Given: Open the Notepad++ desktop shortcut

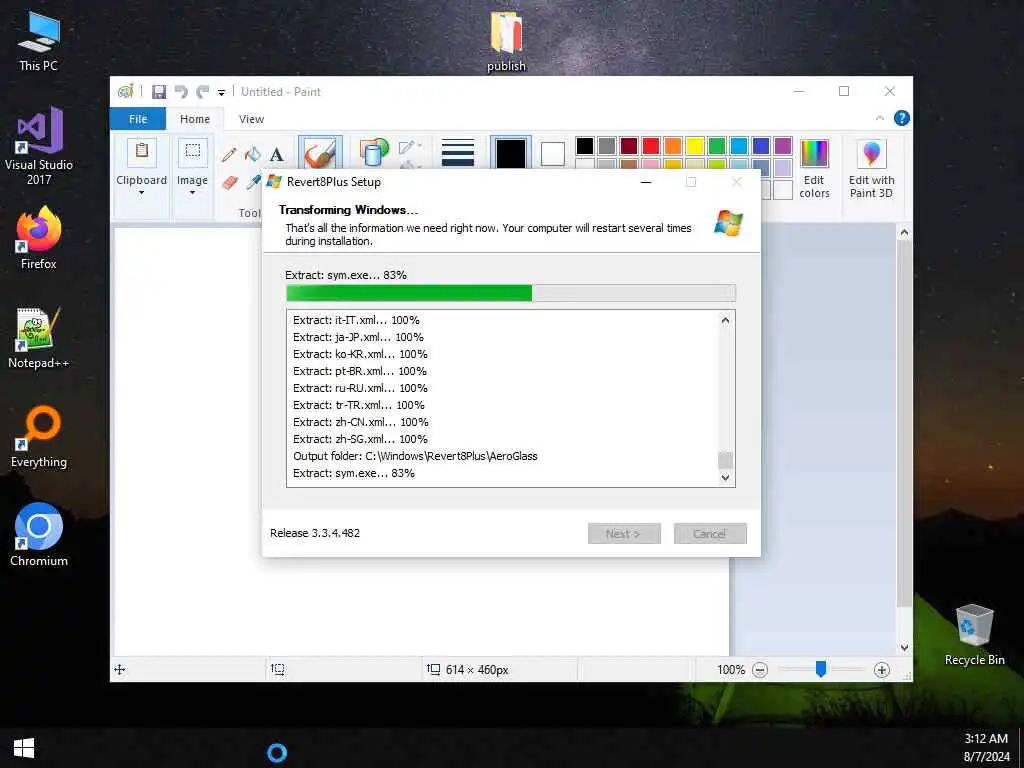Looking at the screenshot, I should point(39,338).
